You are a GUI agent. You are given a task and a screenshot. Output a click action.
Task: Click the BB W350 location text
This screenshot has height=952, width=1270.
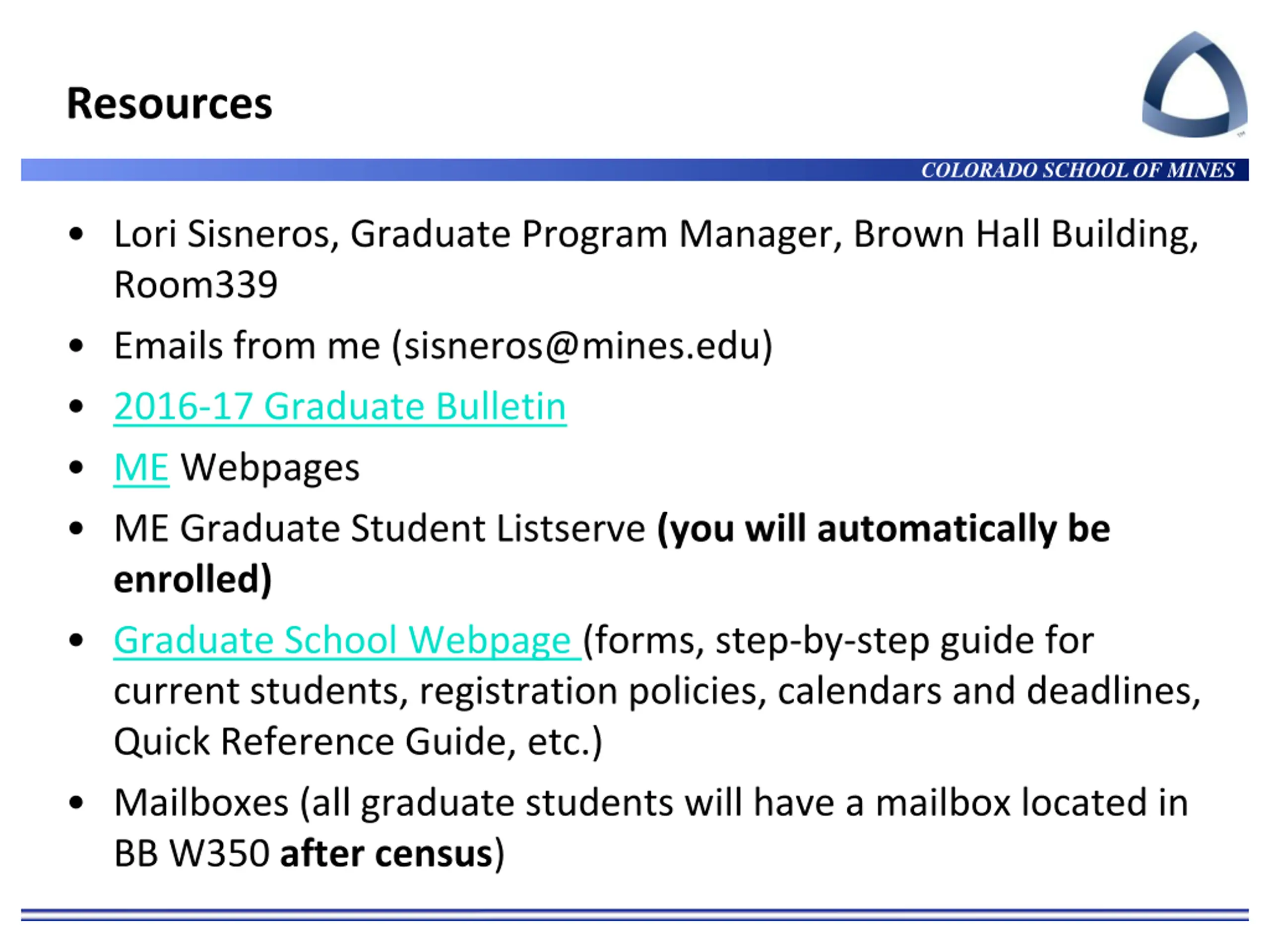pos(192,853)
